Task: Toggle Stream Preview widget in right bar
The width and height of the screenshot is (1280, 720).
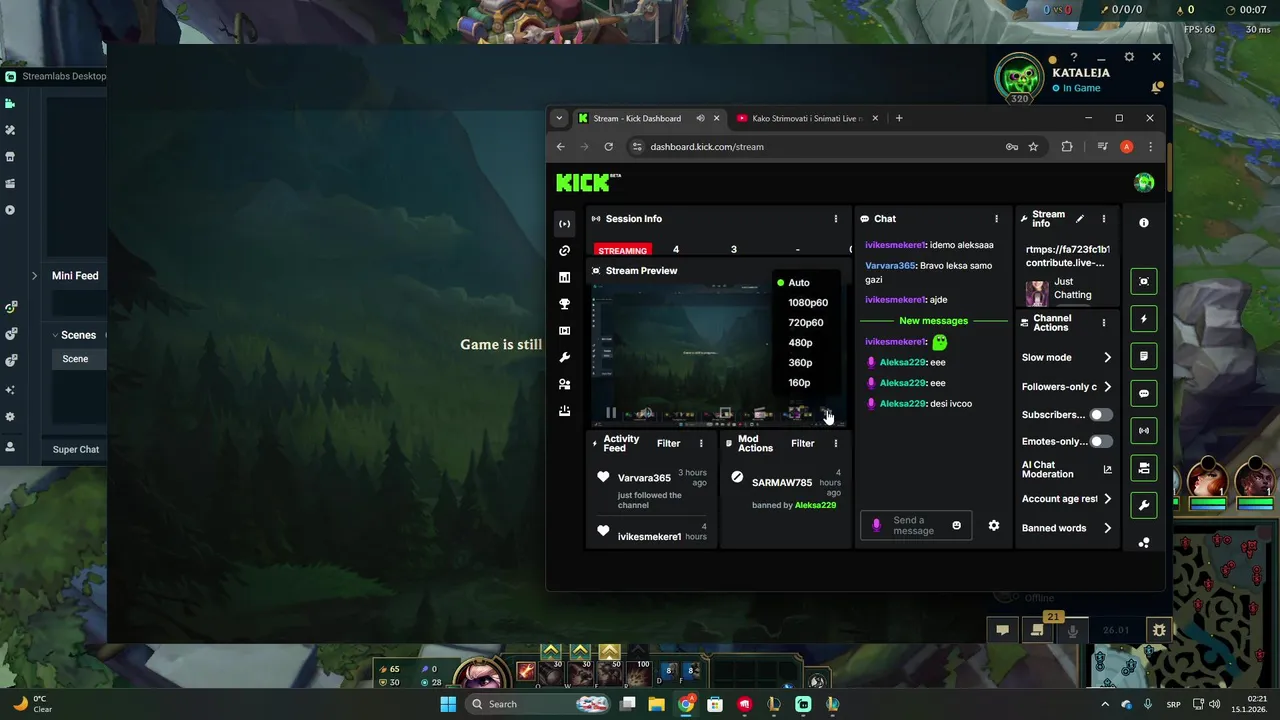Action: [1144, 282]
